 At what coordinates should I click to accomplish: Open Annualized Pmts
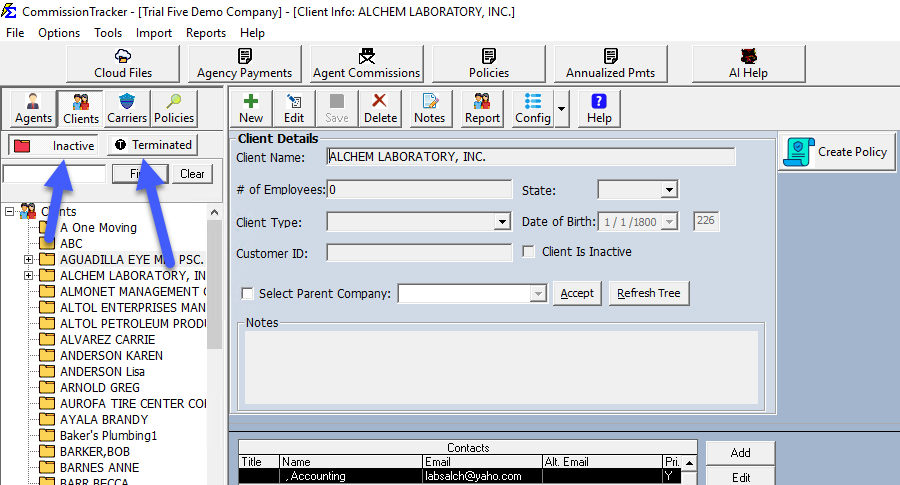tap(611, 64)
